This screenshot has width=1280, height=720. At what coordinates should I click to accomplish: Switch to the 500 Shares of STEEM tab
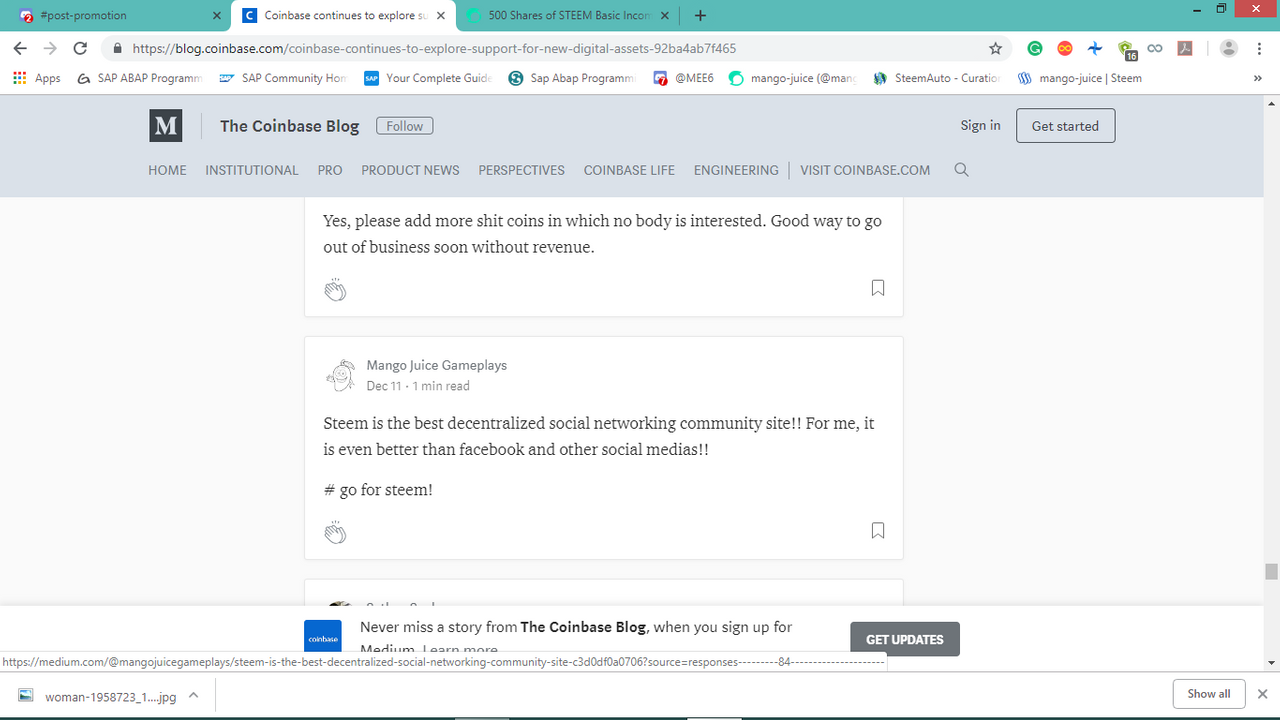[x=565, y=15]
